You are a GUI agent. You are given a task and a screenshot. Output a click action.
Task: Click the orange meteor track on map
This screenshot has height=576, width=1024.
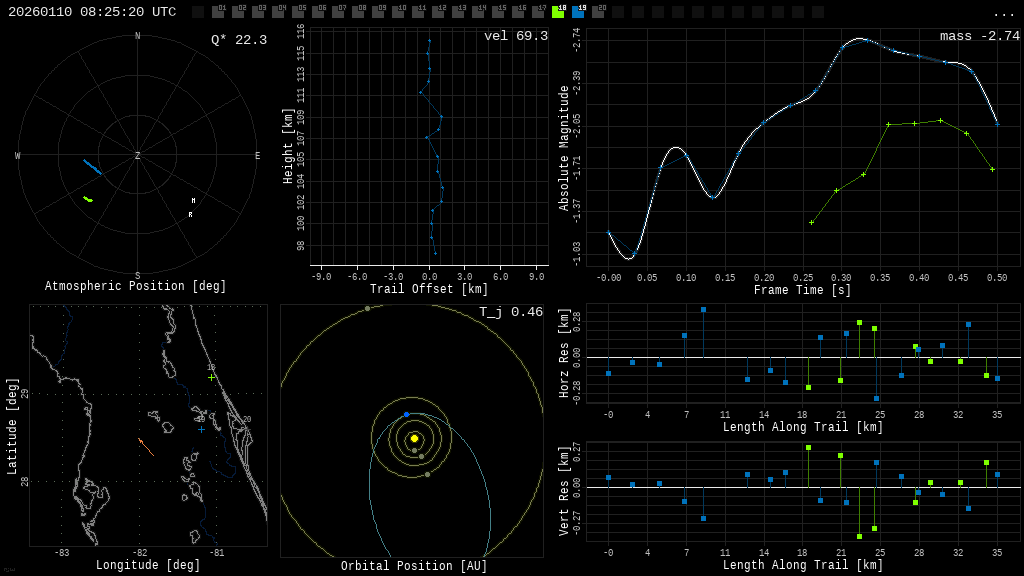click(x=146, y=447)
